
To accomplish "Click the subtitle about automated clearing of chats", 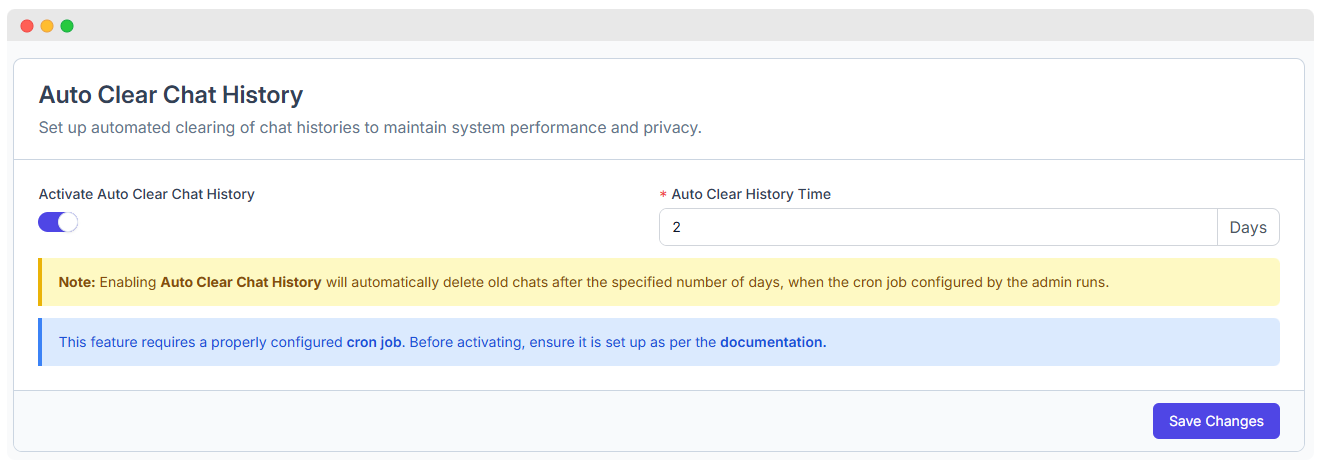I will click(370, 128).
